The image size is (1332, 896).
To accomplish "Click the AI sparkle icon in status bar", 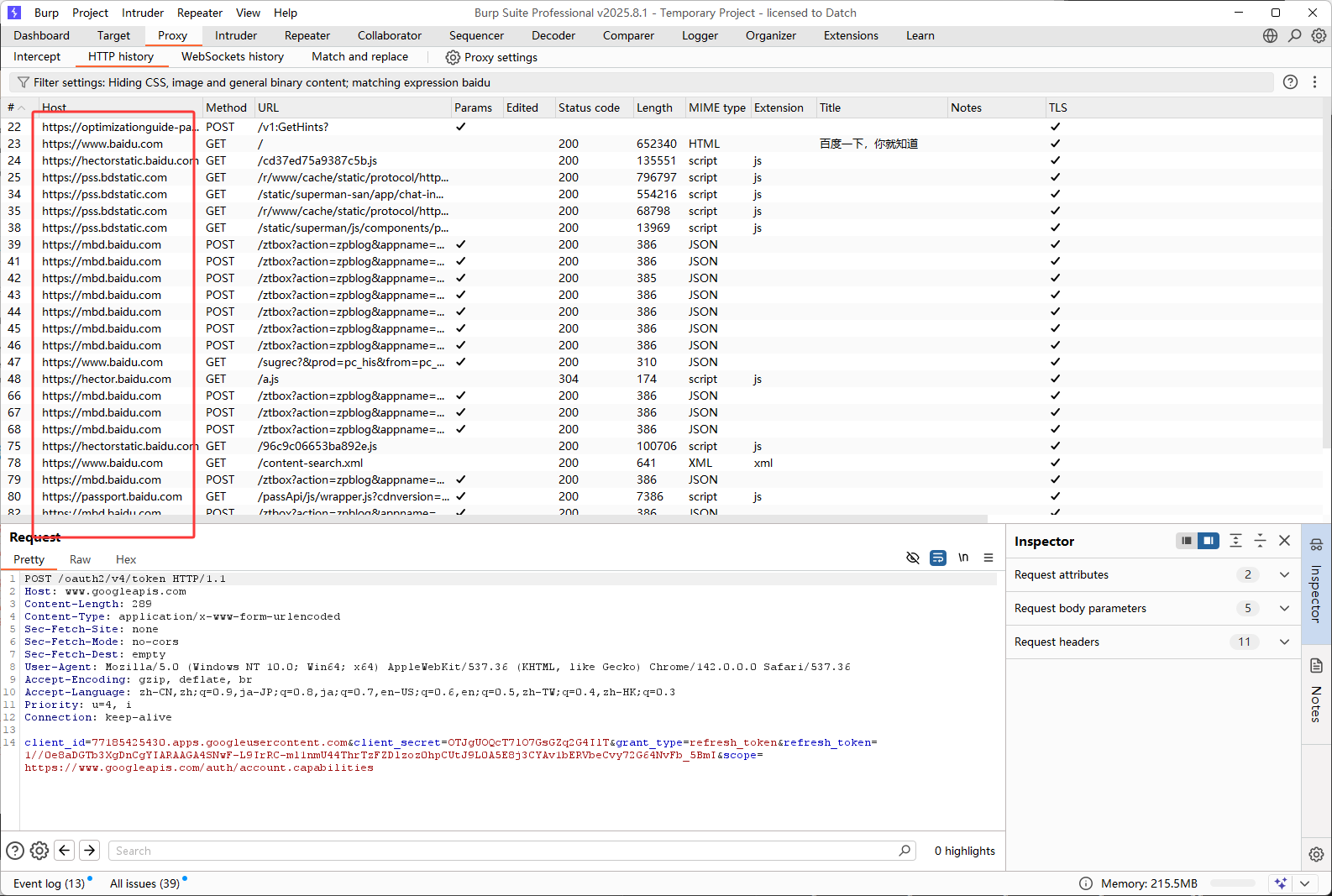I will (x=1280, y=883).
